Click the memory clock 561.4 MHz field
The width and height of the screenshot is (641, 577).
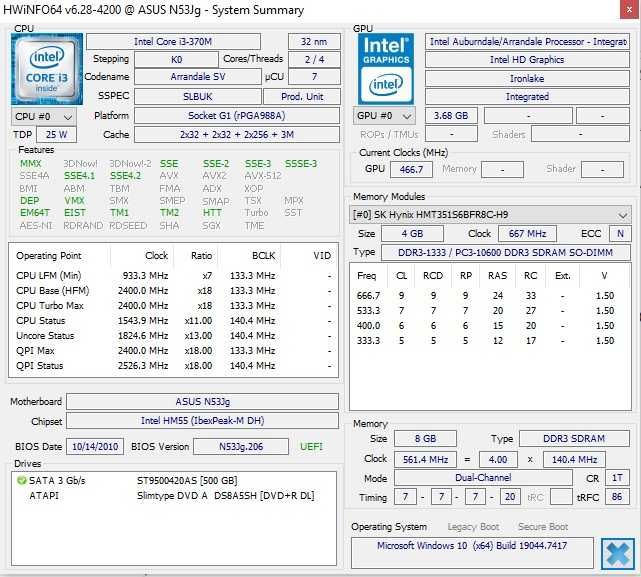tap(425, 460)
